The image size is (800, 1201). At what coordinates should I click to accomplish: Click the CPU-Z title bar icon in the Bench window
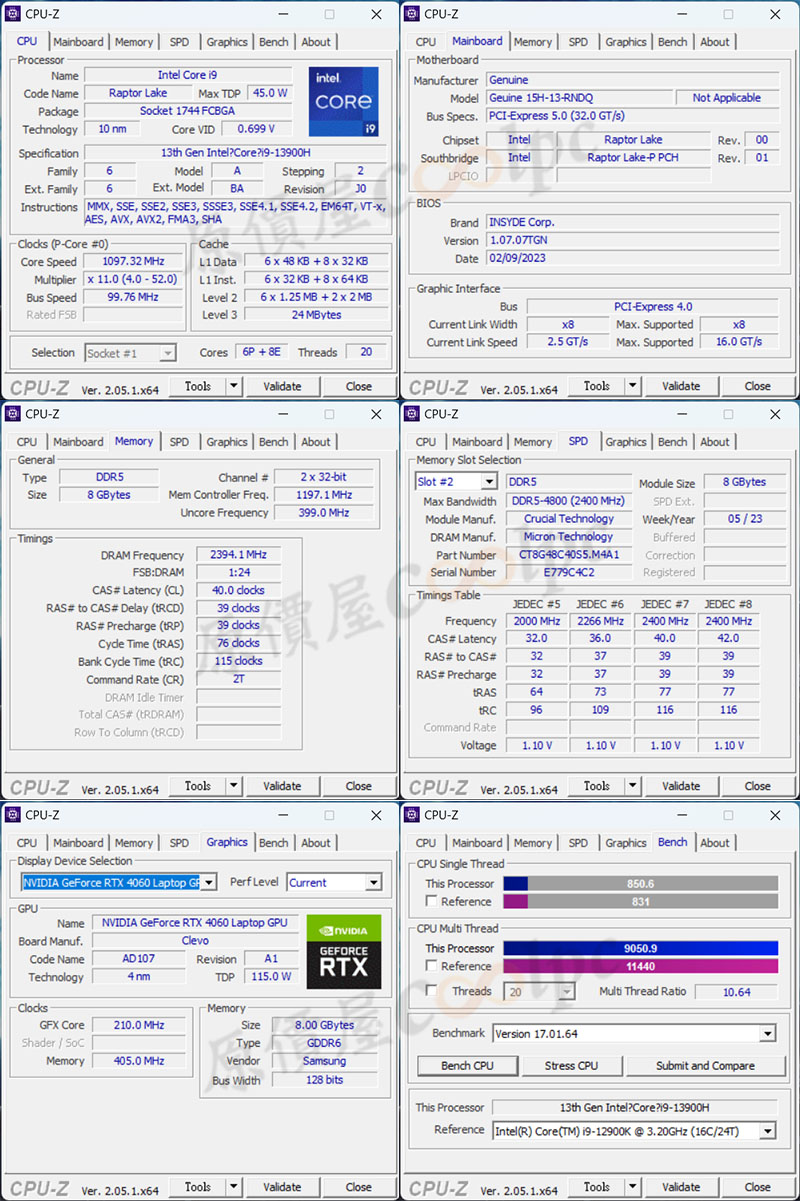411,814
